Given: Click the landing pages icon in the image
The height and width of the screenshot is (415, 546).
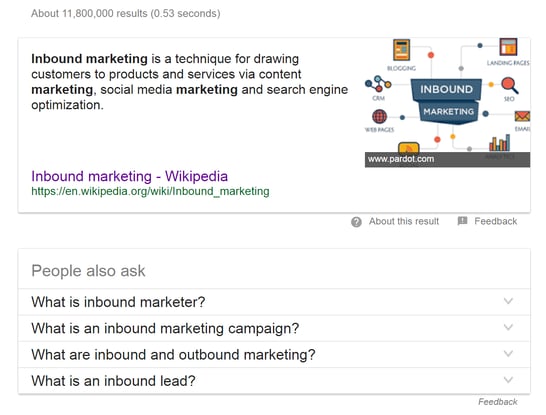Looking at the screenshot, I should tap(508, 47).
